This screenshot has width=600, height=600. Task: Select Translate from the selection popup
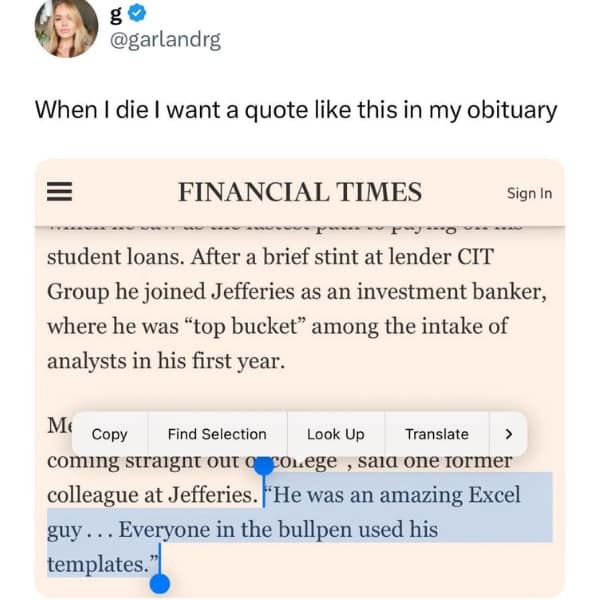[x=436, y=434]
